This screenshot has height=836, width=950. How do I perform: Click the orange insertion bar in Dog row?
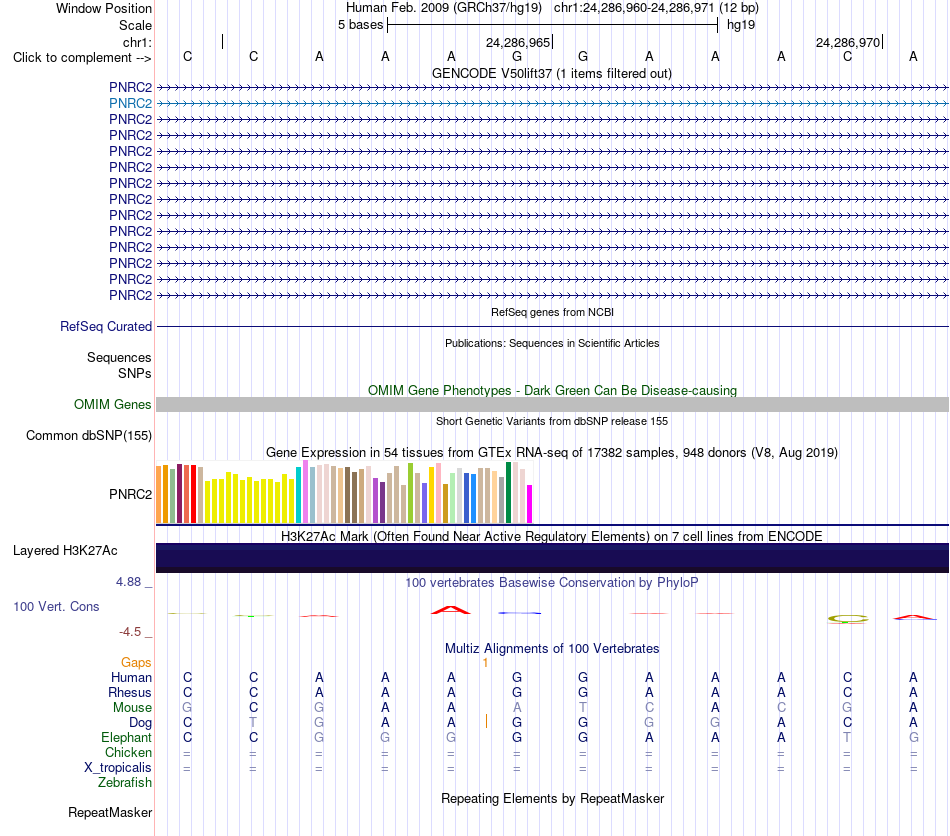pyautogui.click(x=487, y=721)
